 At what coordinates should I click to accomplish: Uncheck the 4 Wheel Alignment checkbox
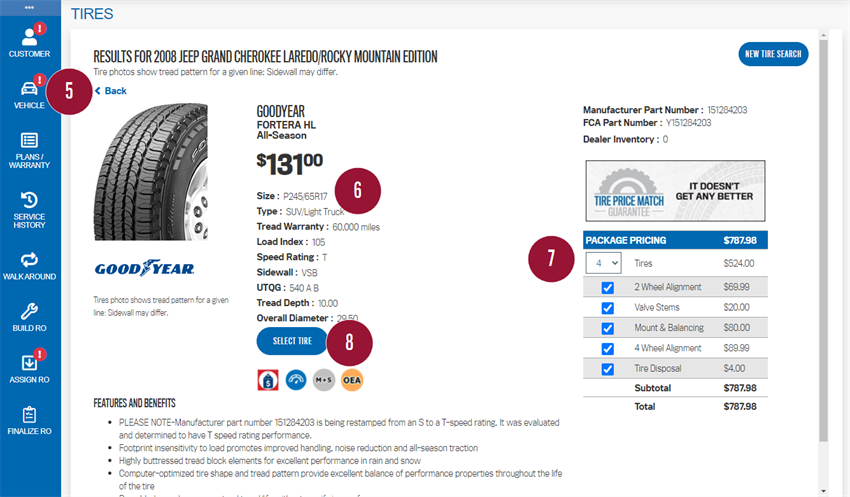(608, 348)
